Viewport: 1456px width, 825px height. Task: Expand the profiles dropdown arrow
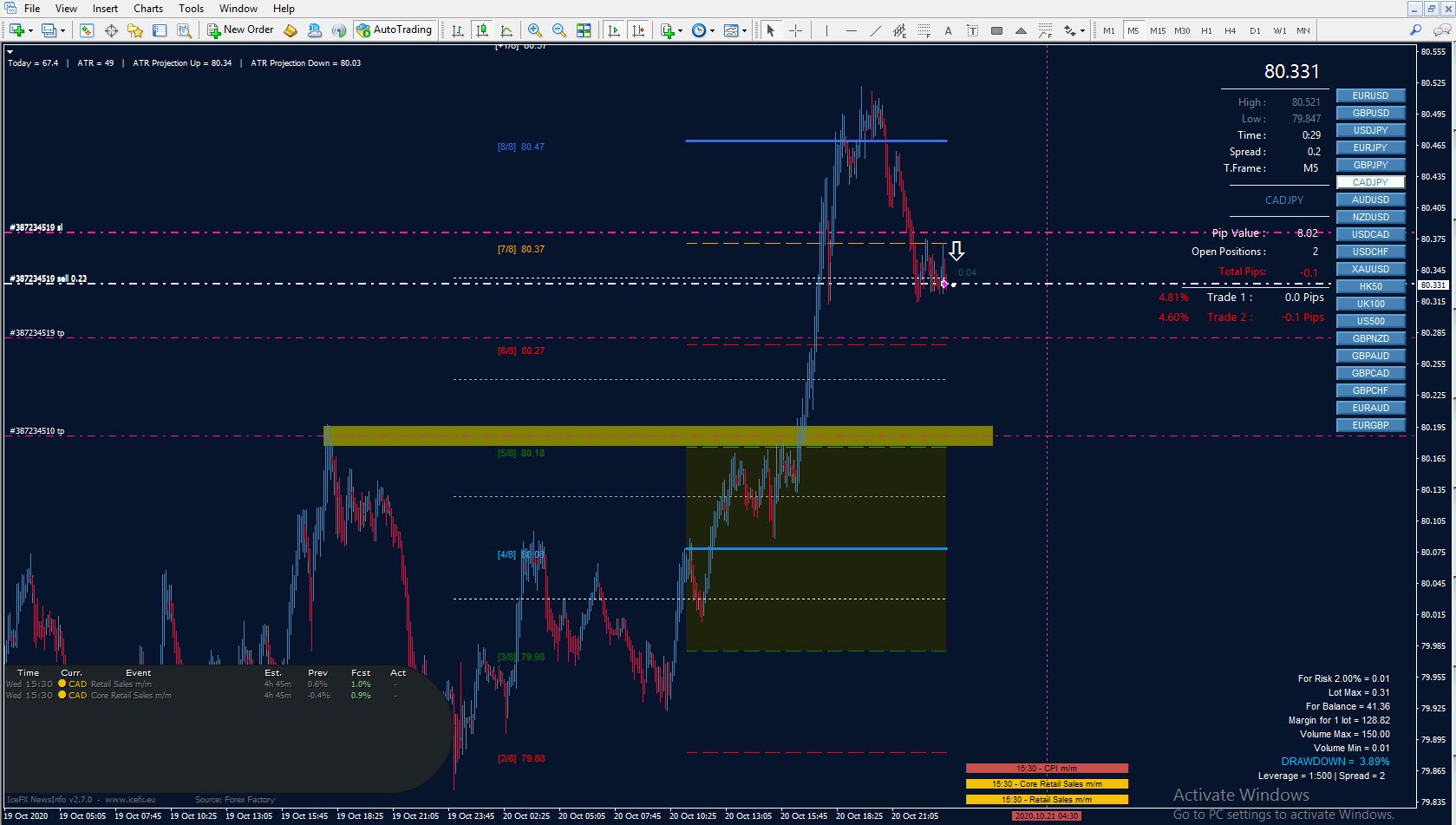click(62, 30)
